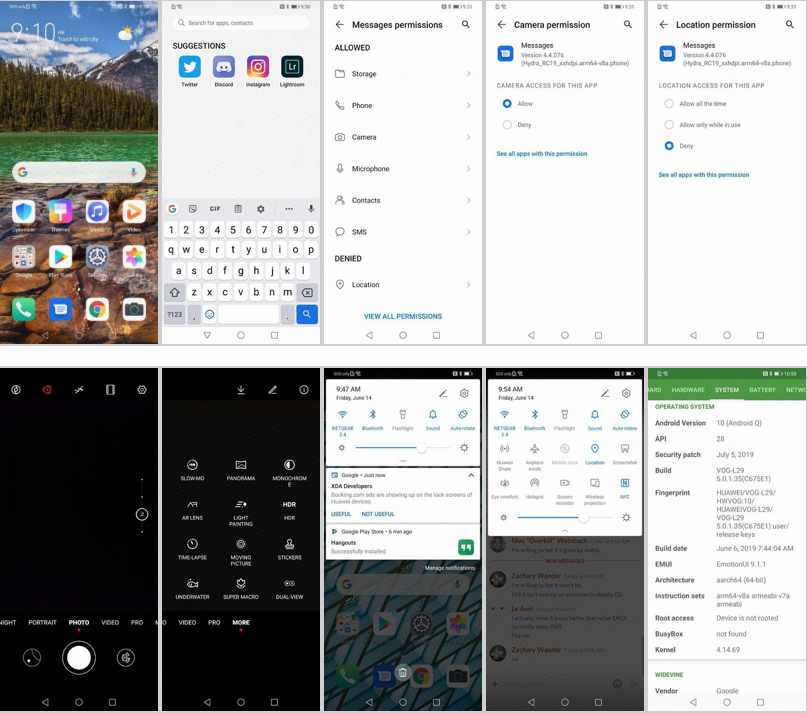Switch camera to PRO mode
This screenshot has width=807, height=713.
(137, 622)
